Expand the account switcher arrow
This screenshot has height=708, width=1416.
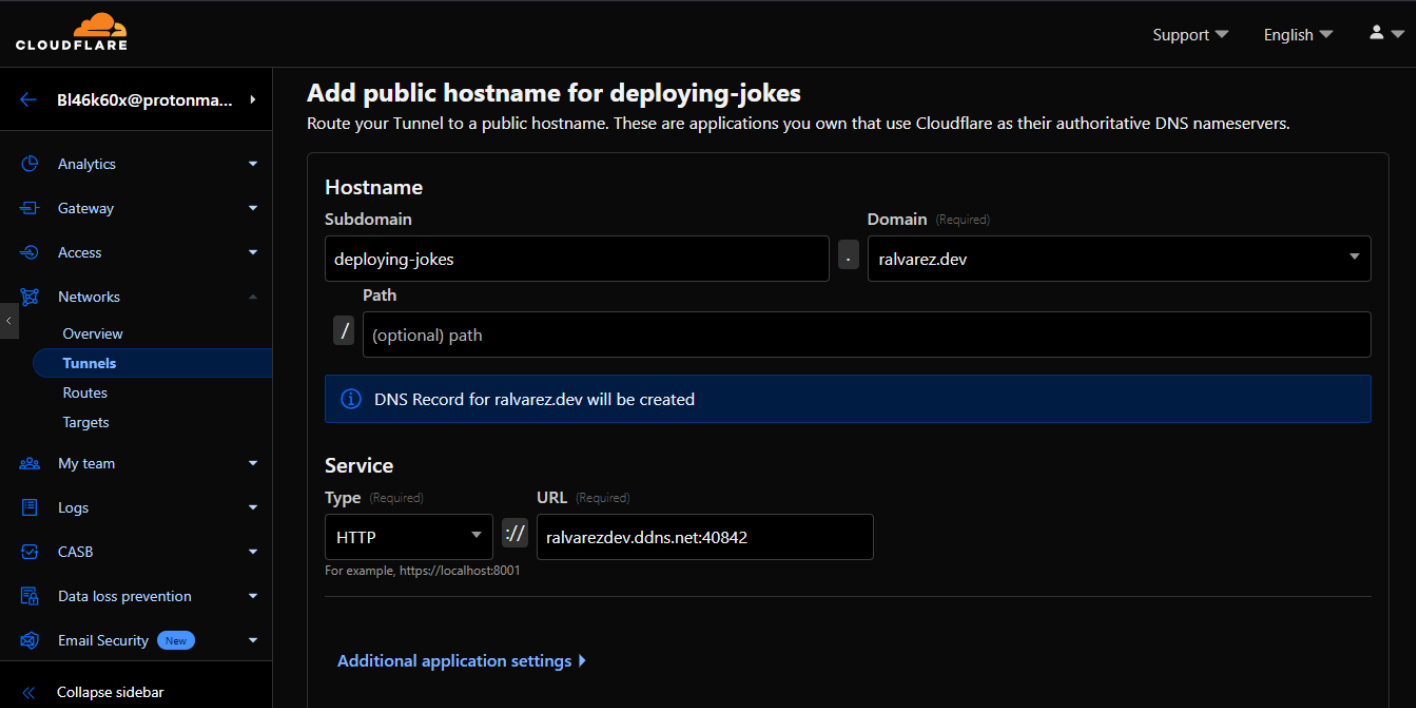(252, 100)
